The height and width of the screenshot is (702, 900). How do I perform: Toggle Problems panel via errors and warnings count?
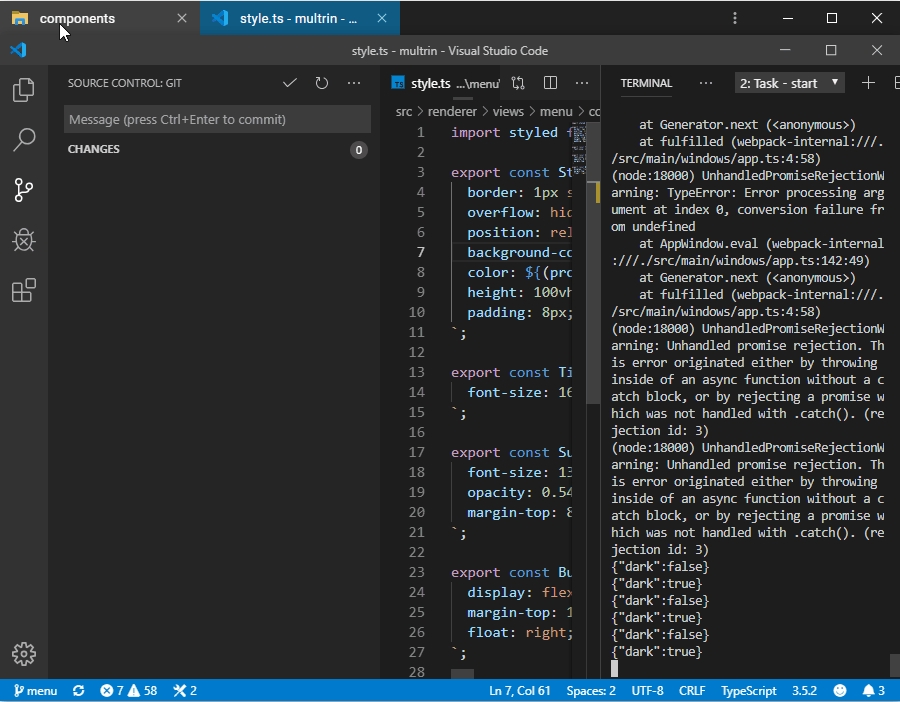point(128,691)
